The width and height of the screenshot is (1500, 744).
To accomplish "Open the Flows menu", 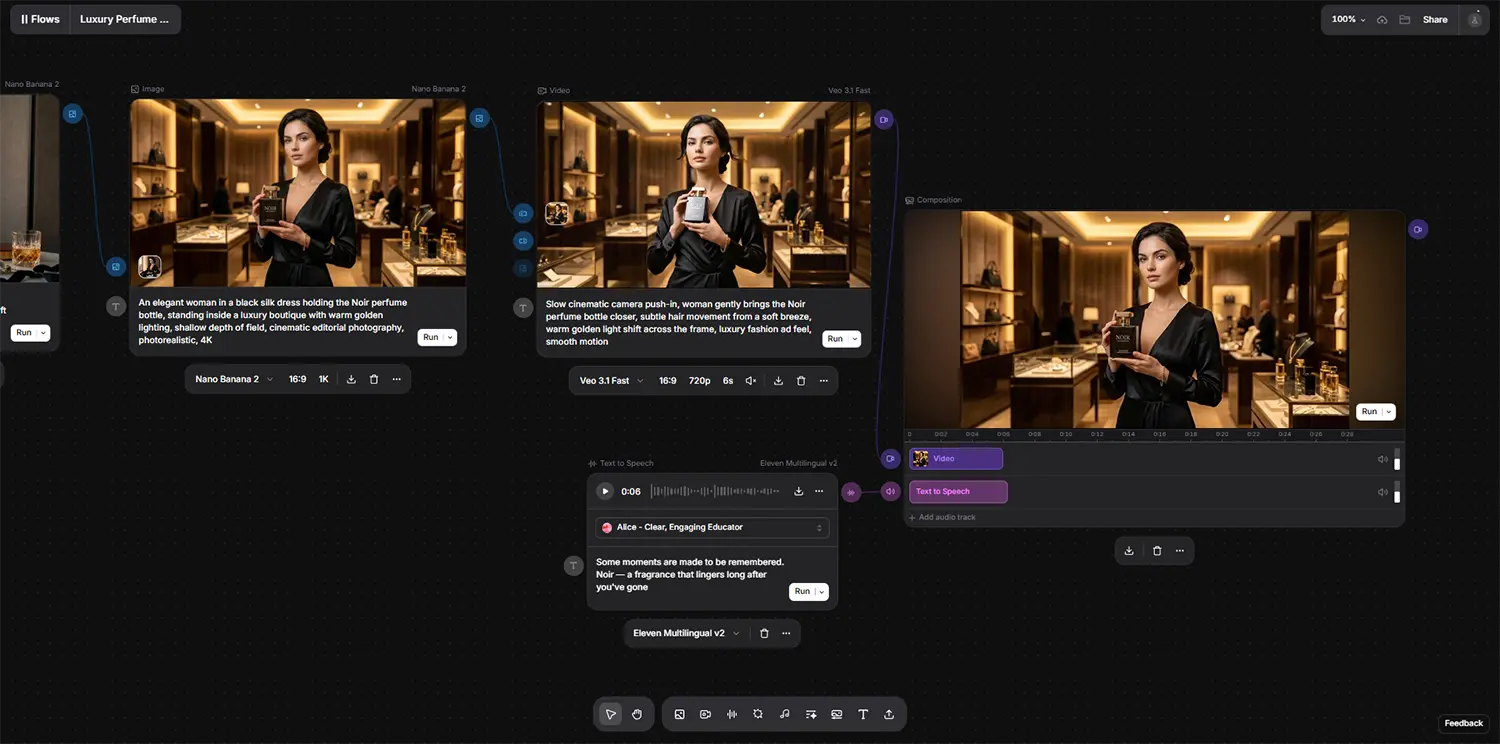I will 40,19.
